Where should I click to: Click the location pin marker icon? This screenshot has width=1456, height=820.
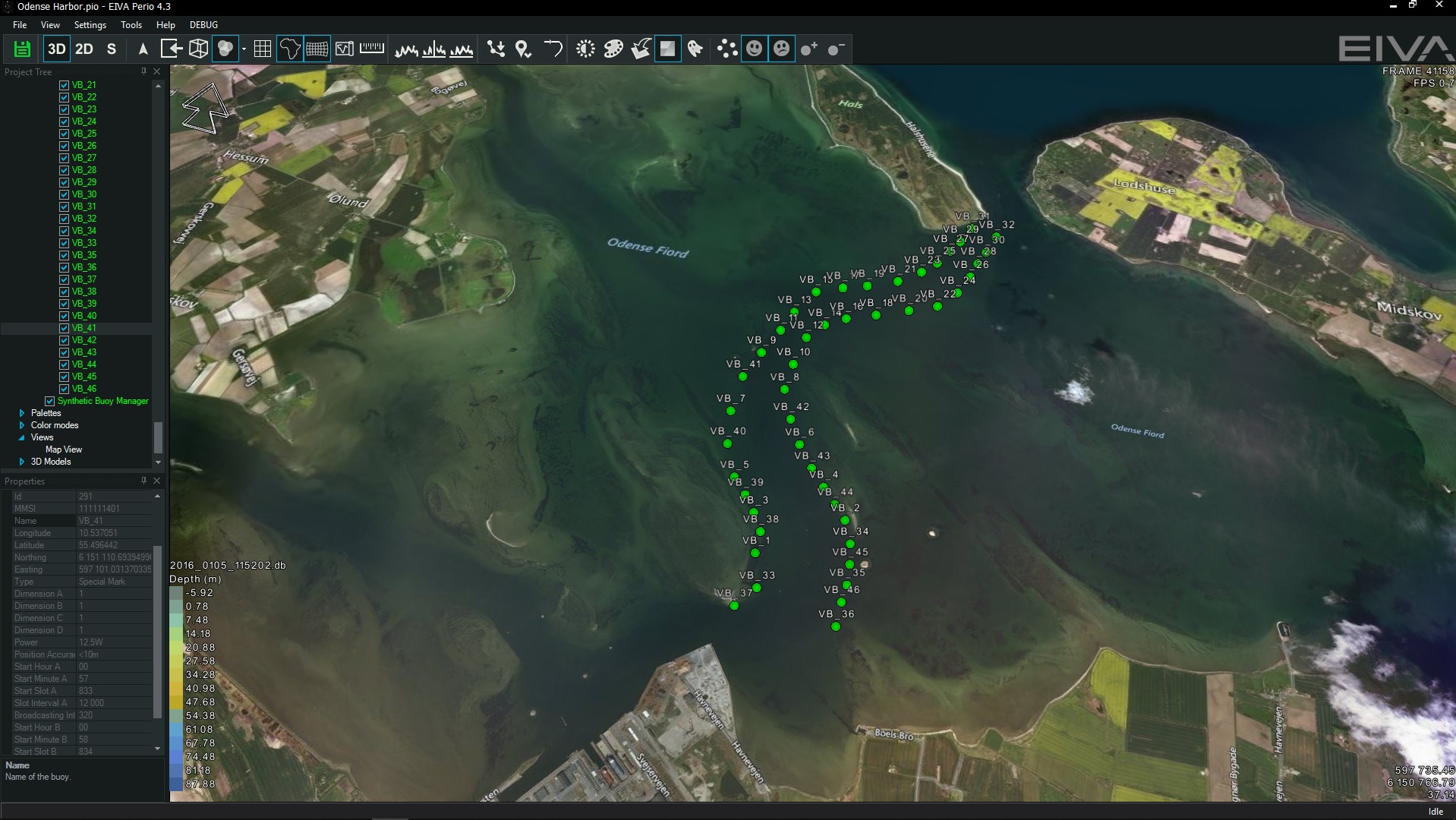click(523, 49)
